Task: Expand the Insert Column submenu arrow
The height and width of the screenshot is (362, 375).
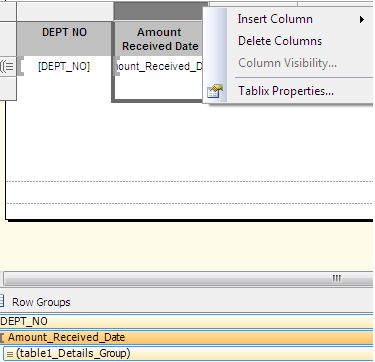Action: (x=362, y=20)
